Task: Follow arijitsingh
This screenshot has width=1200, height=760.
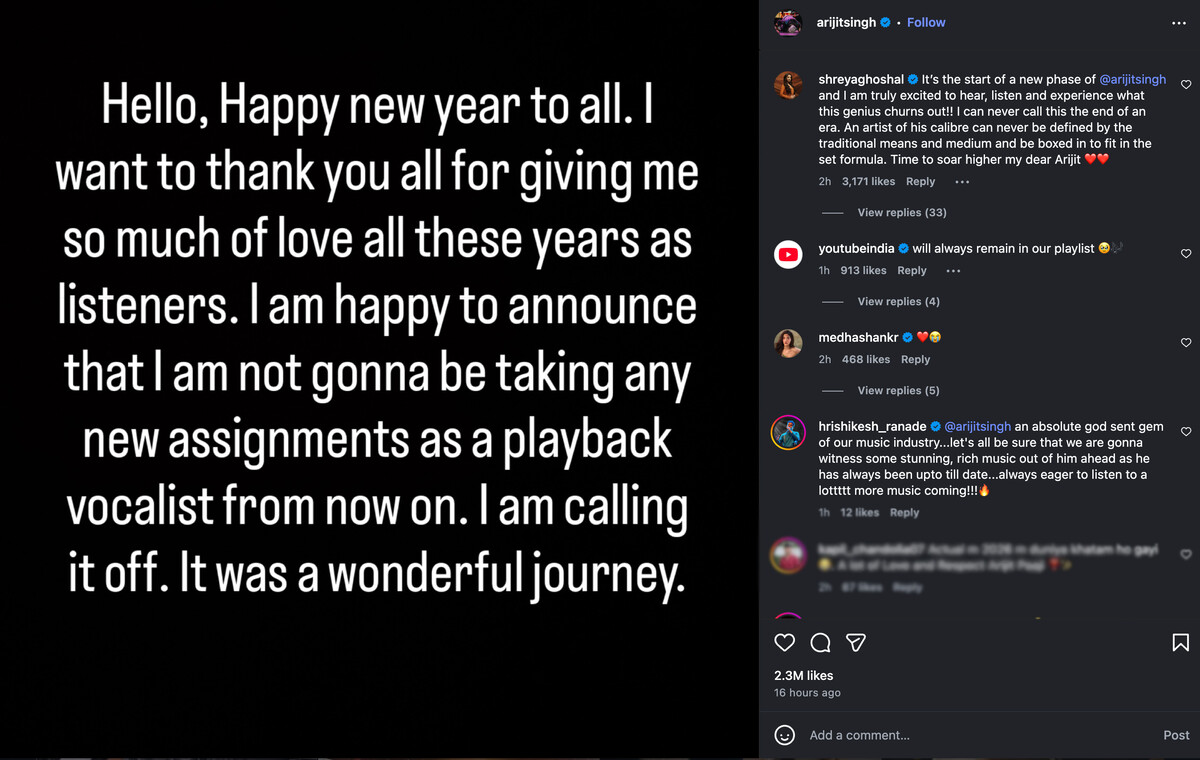Action: point(926,23)
